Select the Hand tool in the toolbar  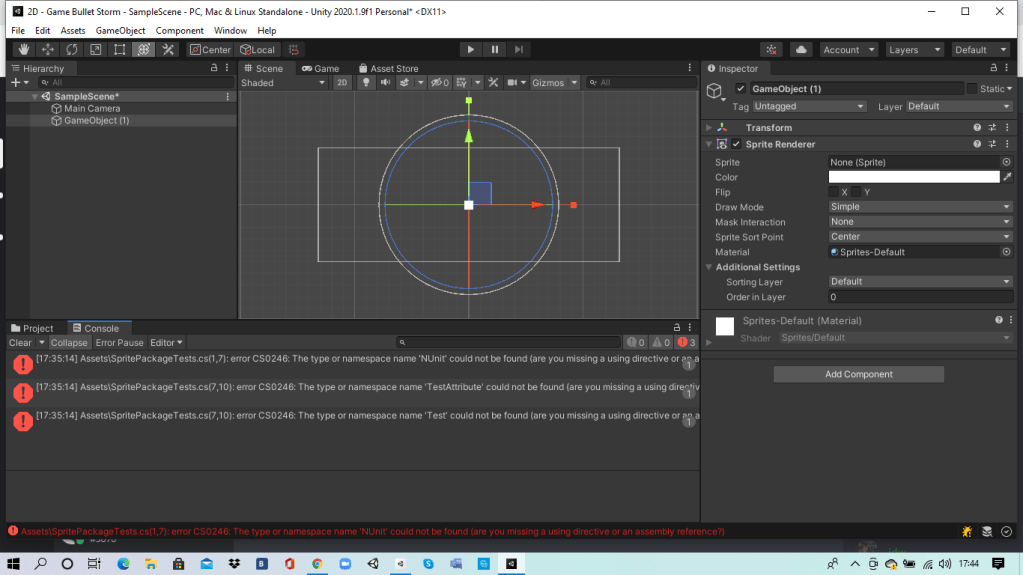(x=22, y=49)
